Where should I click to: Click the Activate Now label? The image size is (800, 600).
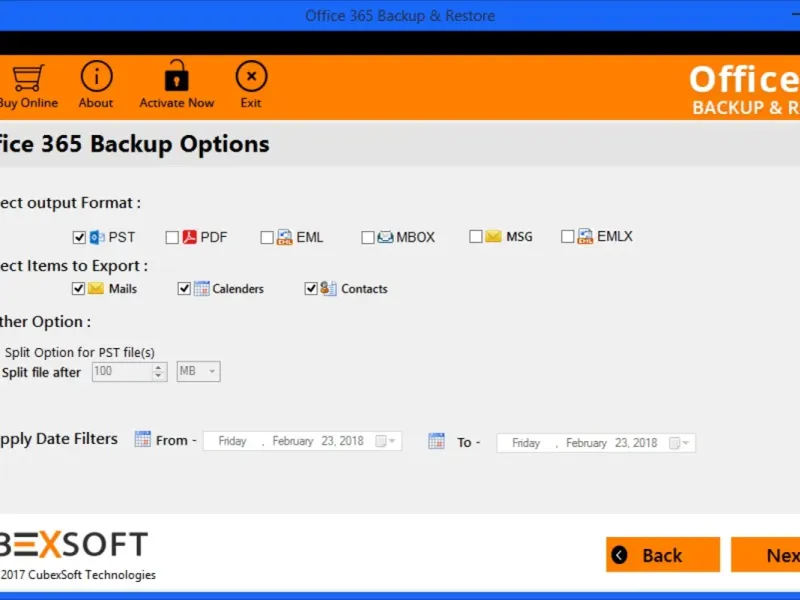click(177, 103)
